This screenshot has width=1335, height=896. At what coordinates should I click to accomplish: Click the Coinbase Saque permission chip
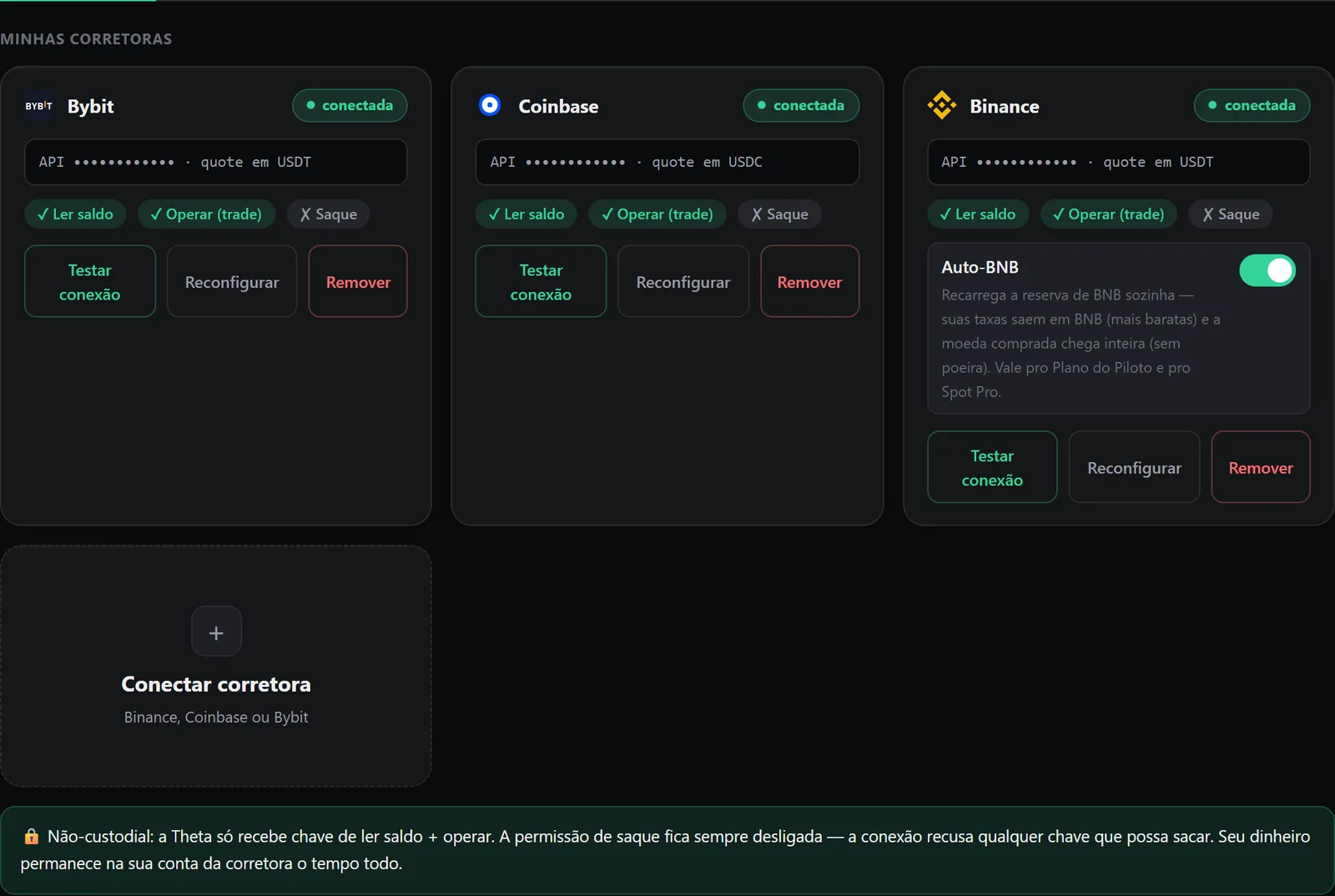tap(780, 214)
